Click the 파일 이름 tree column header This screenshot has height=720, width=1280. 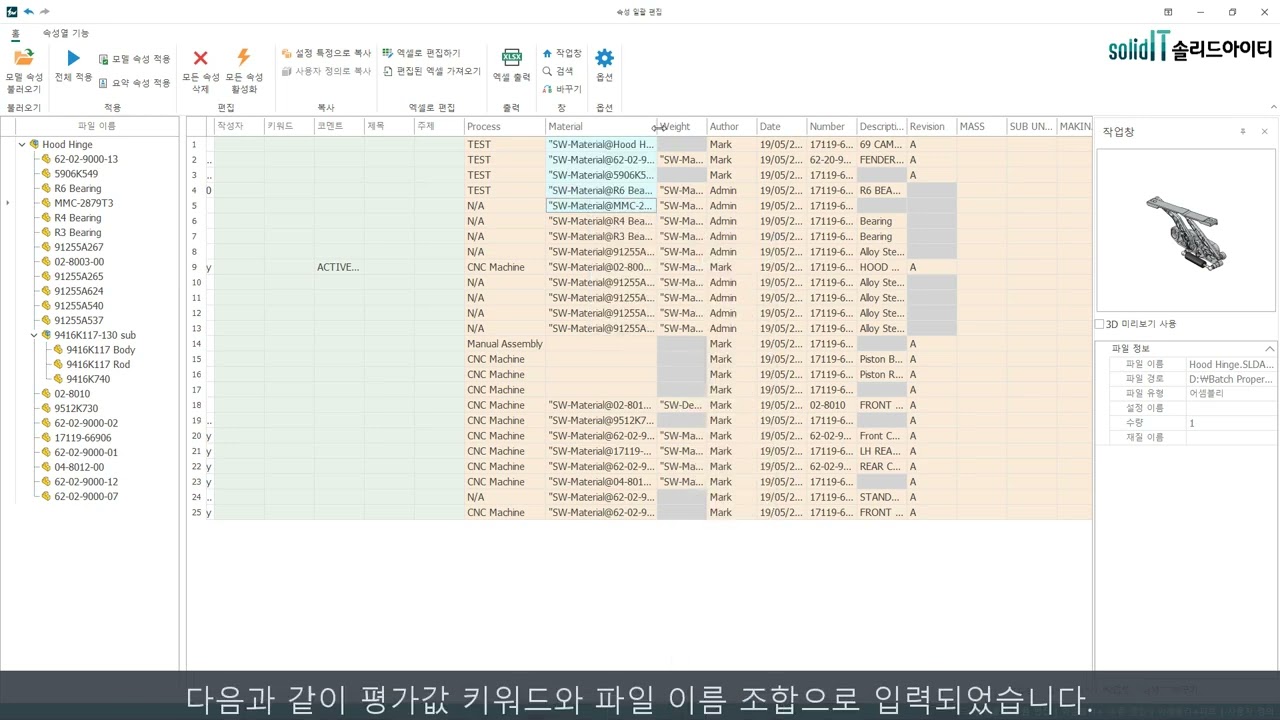96,126
